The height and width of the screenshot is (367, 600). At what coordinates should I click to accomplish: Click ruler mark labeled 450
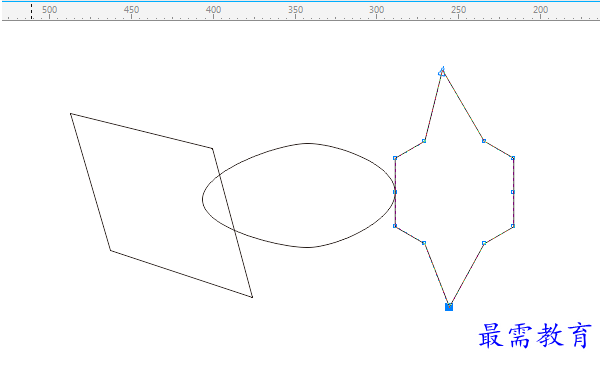(x=131, y=10)
